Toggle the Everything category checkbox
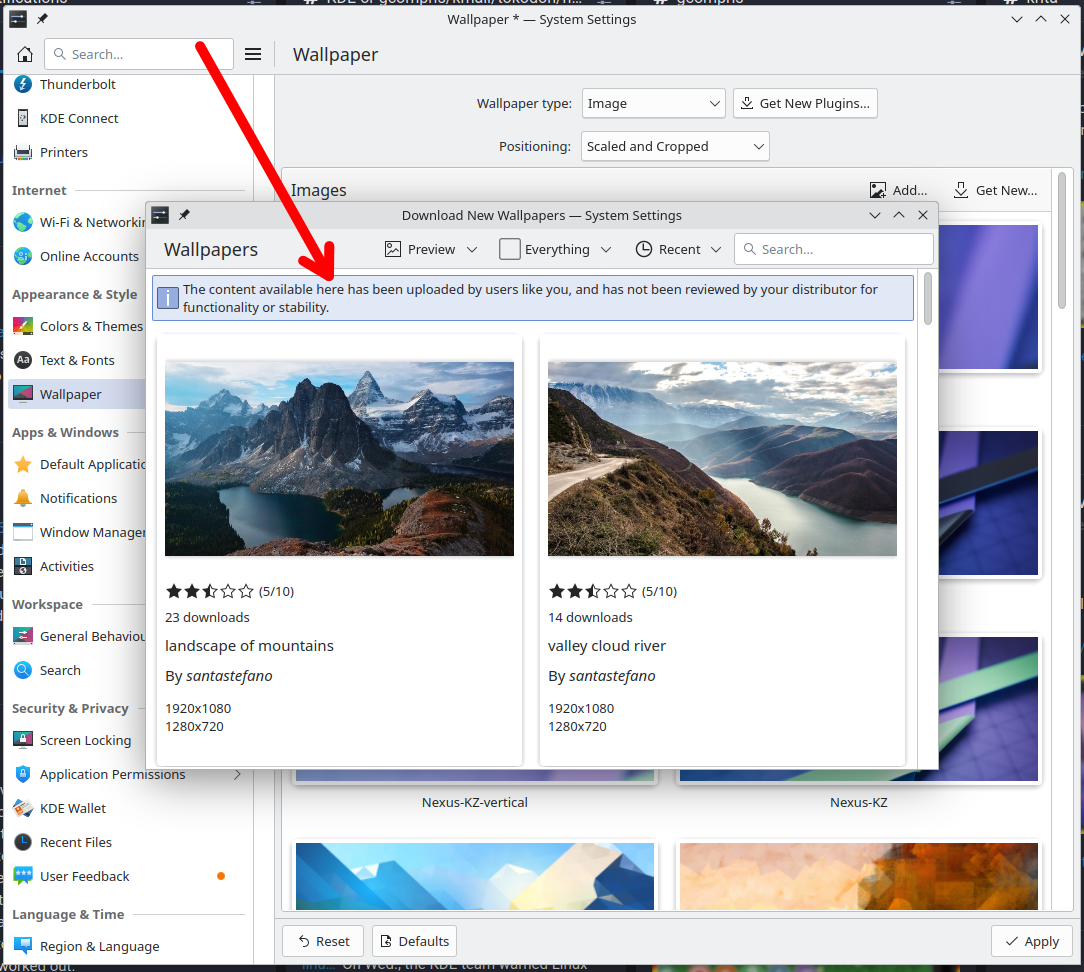Viewport: 1084px width, 972px height. tap(510, 249)
